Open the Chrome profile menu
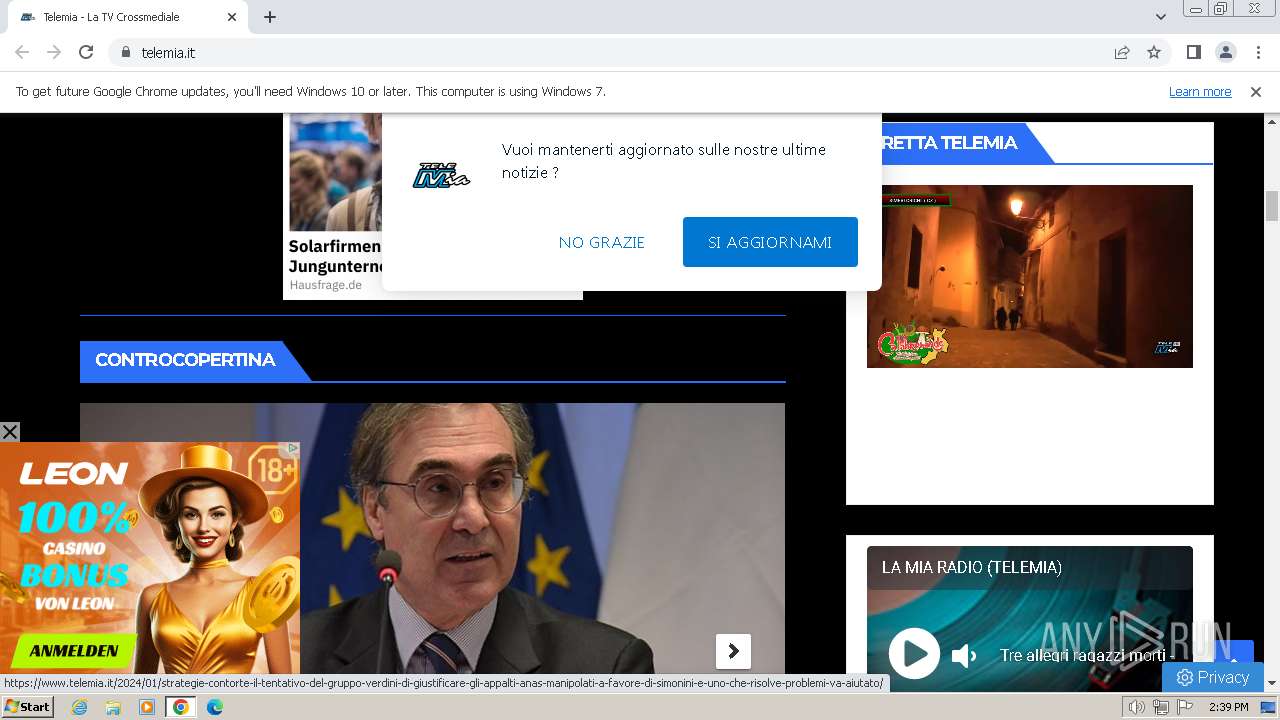Viewport: 1280px width, 720px height. 1225,52
